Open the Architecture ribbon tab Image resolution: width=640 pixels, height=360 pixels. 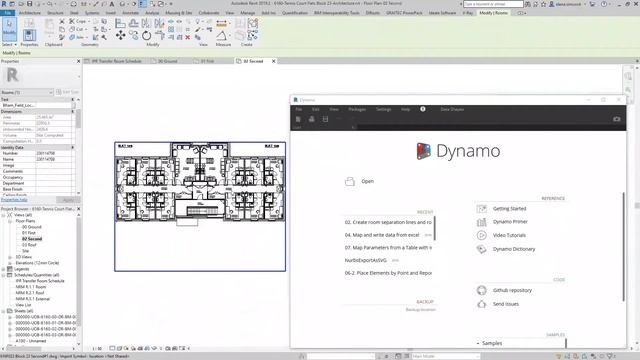(x=30, y=13)
